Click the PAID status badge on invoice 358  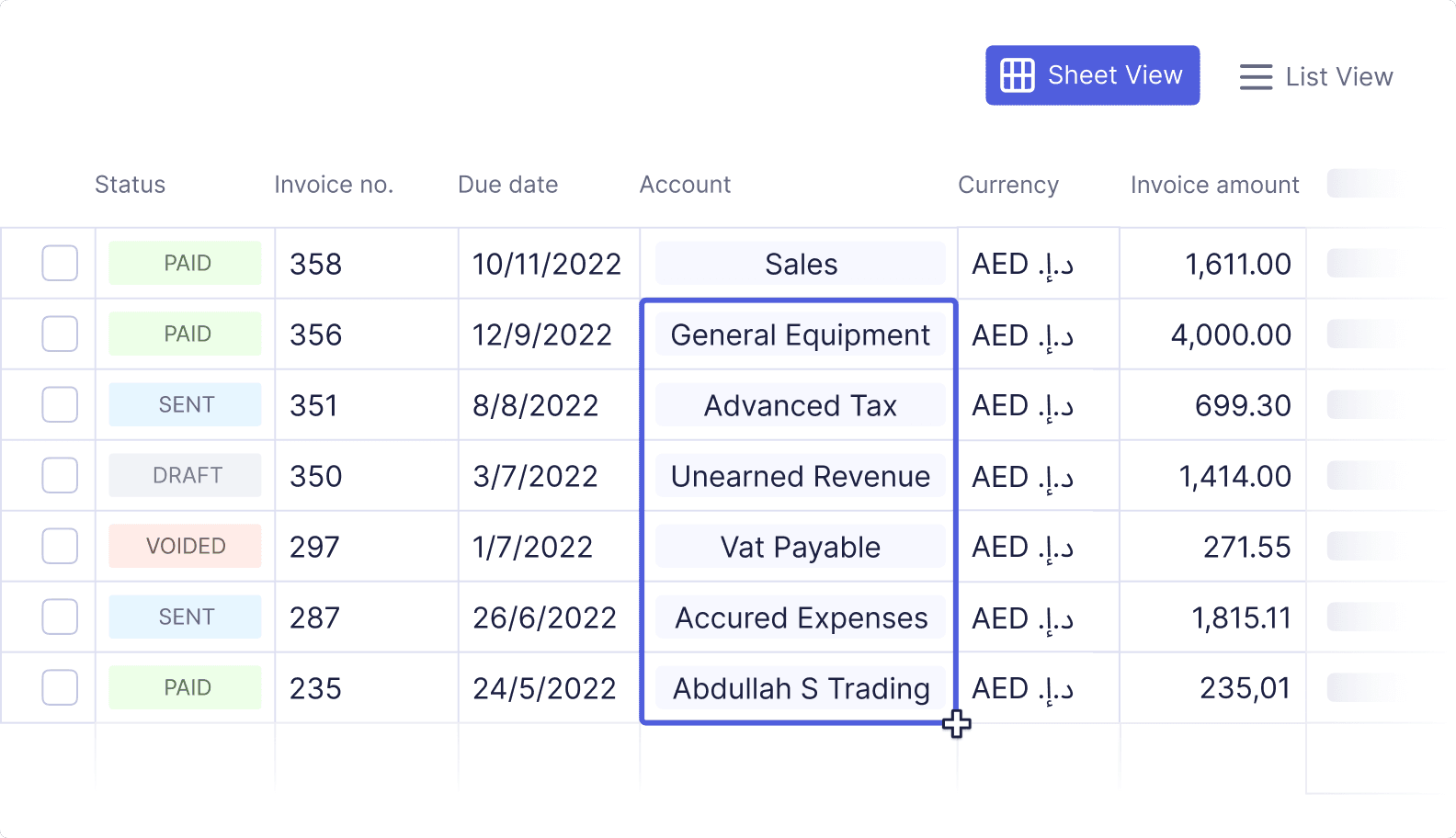click(x=185, y=263)
